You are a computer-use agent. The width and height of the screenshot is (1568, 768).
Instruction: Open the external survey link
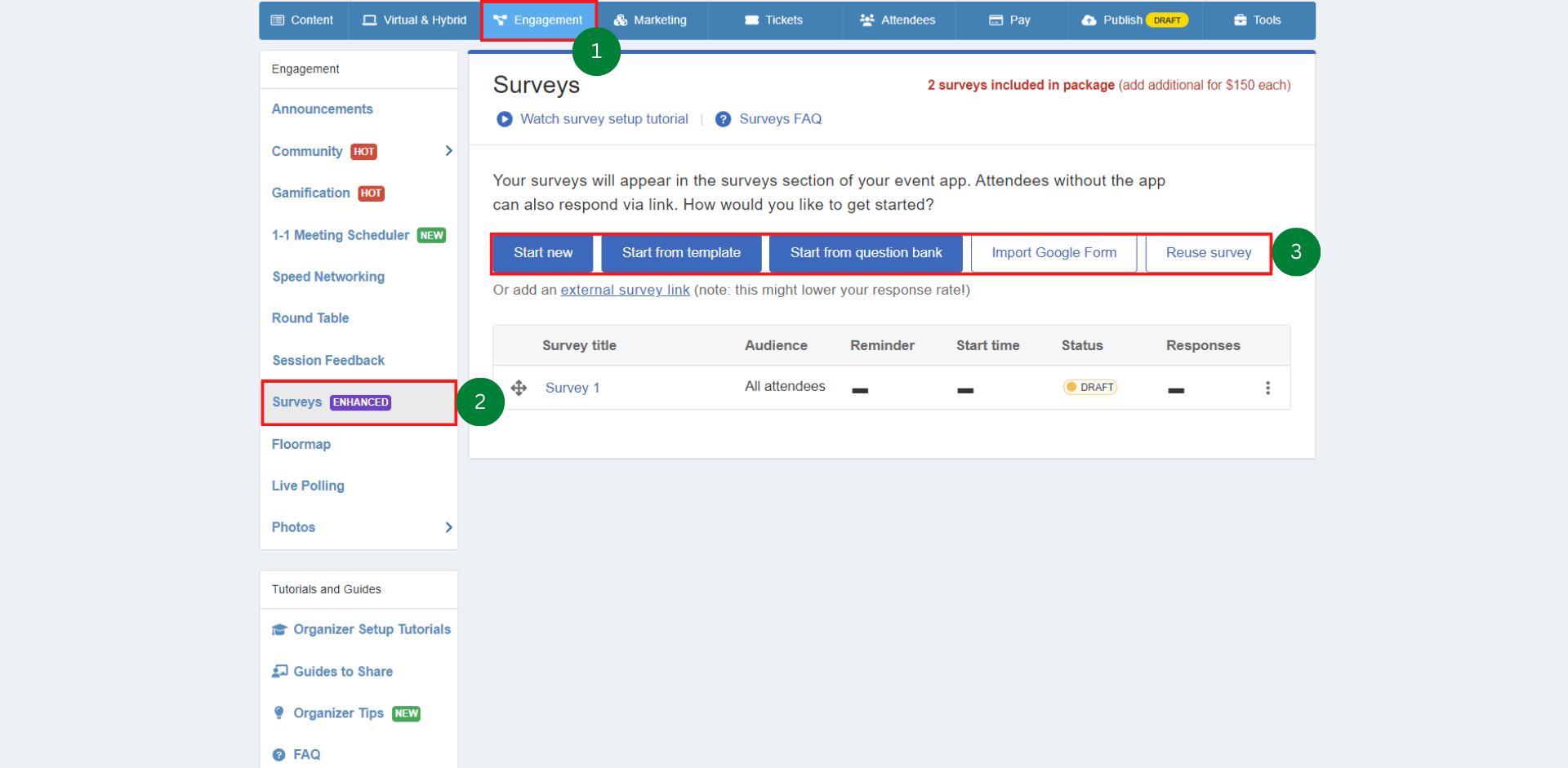pos(625,290)
